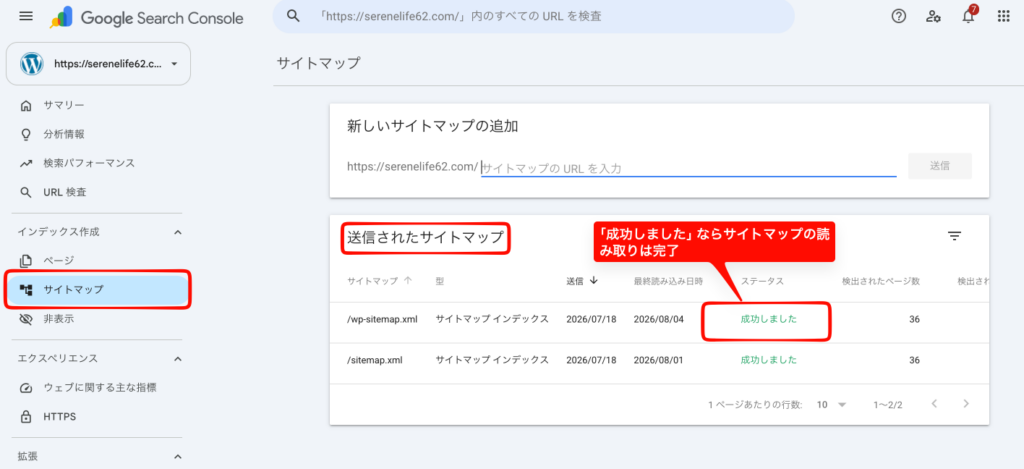This screenshot has width=1024, height=469.
Task: Open the hamburger main menu
Action: click(x=26, y=16)
